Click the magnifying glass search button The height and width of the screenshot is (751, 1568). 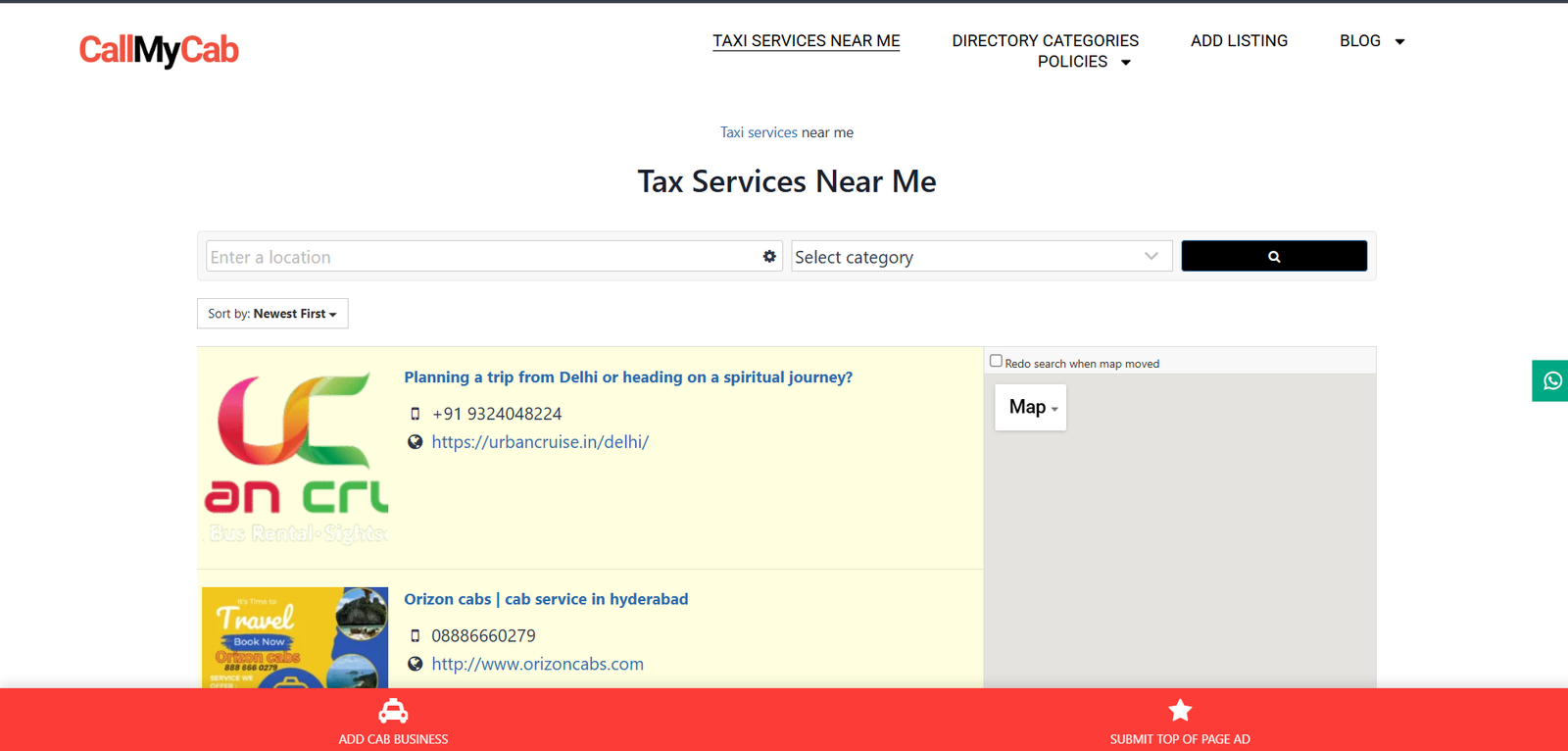point(1273,256)
